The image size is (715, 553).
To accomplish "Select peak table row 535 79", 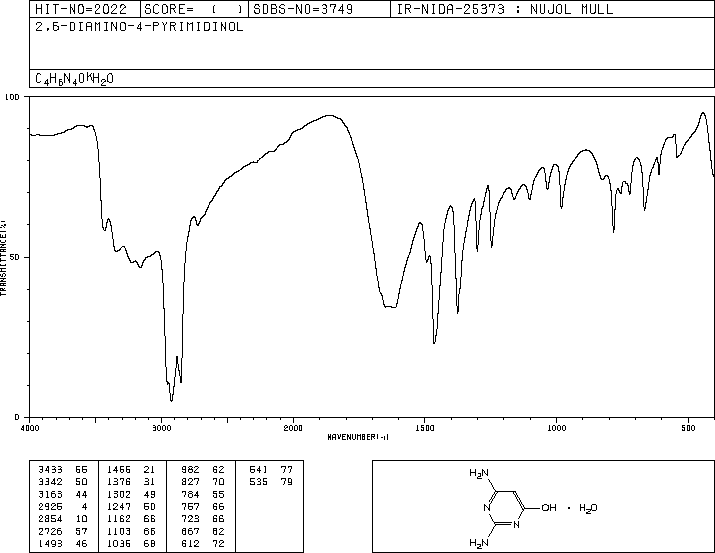I will [271, 481].
